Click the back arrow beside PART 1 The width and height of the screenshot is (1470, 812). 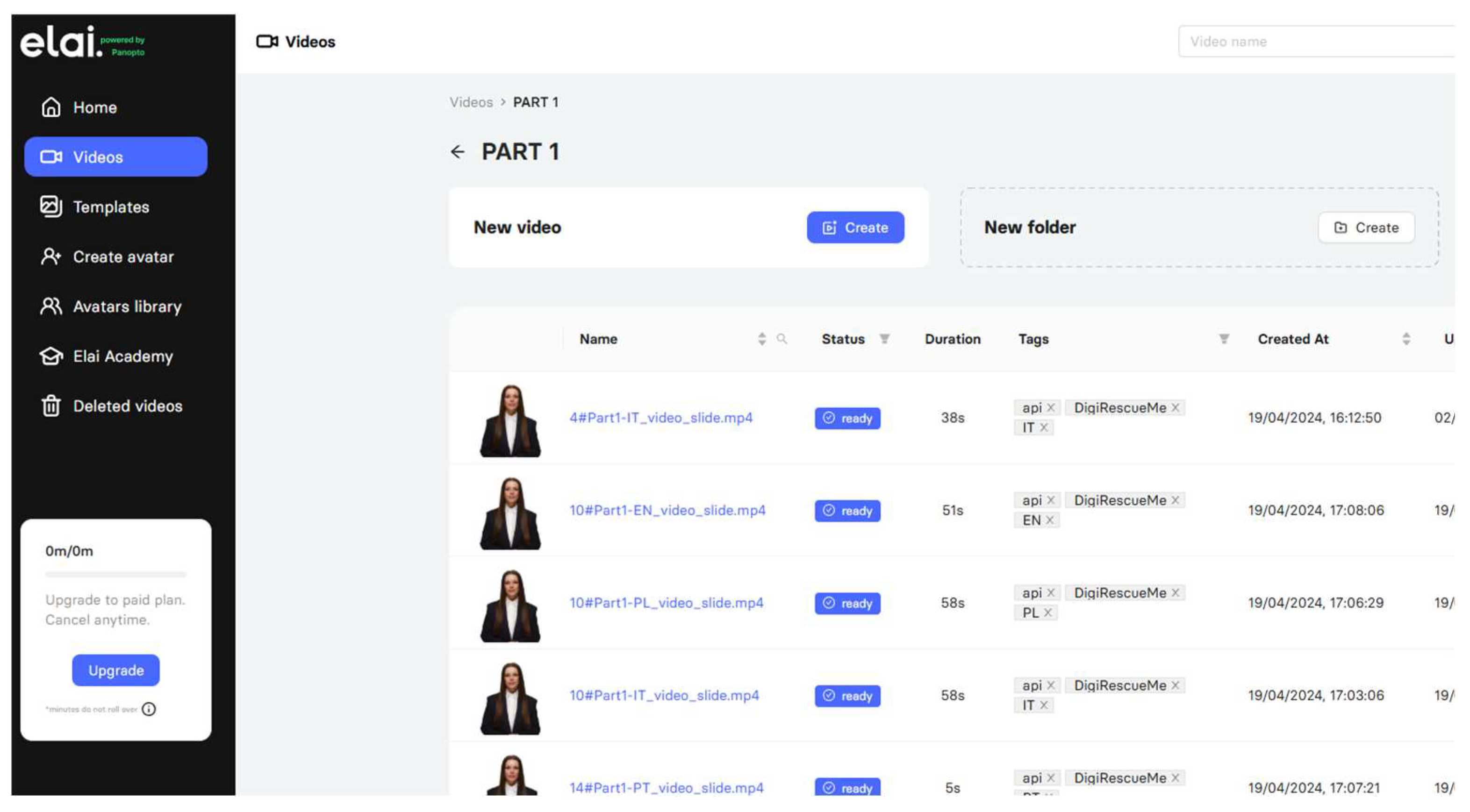coord(458,152)
